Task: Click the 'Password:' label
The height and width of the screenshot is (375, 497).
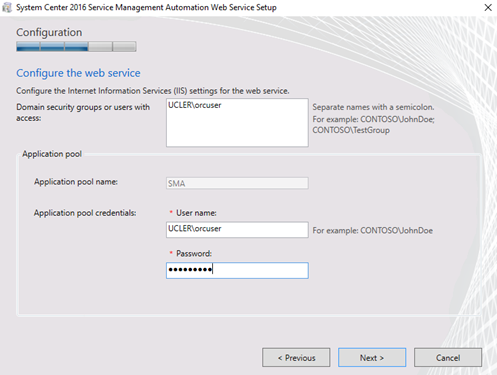Action: tap(194, 253)
